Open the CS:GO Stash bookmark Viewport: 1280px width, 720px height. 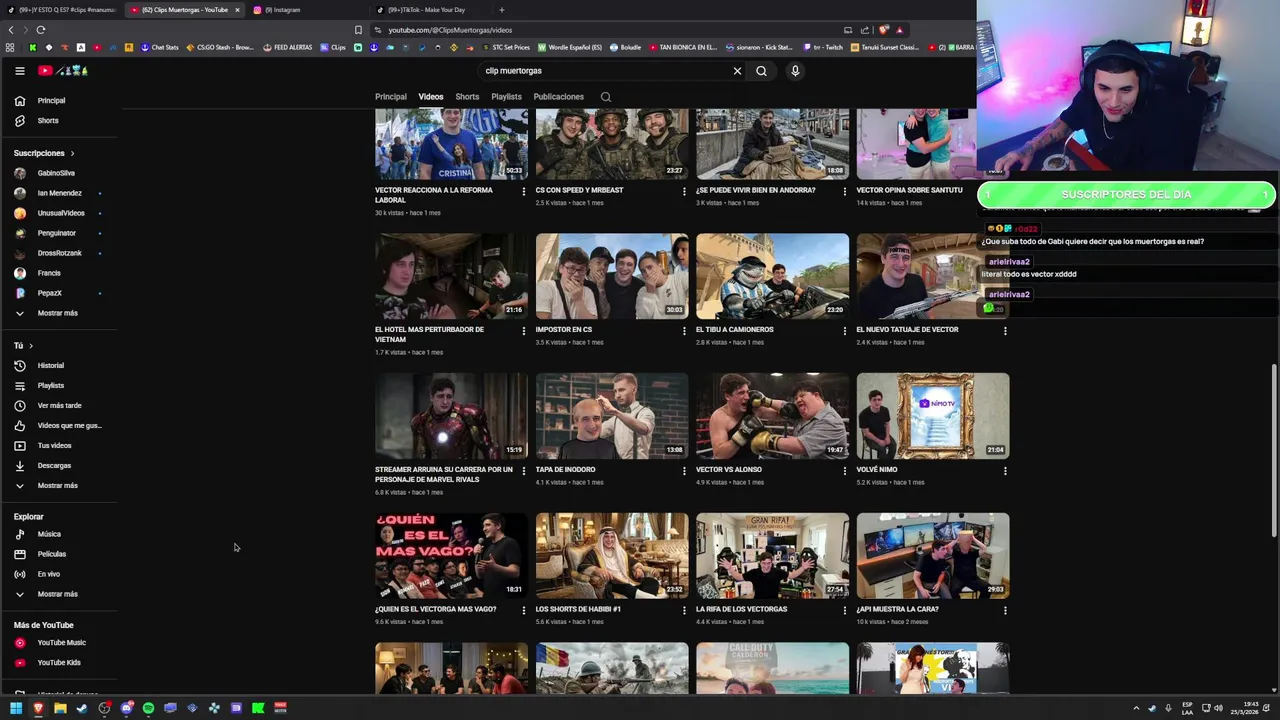[220, 47]
